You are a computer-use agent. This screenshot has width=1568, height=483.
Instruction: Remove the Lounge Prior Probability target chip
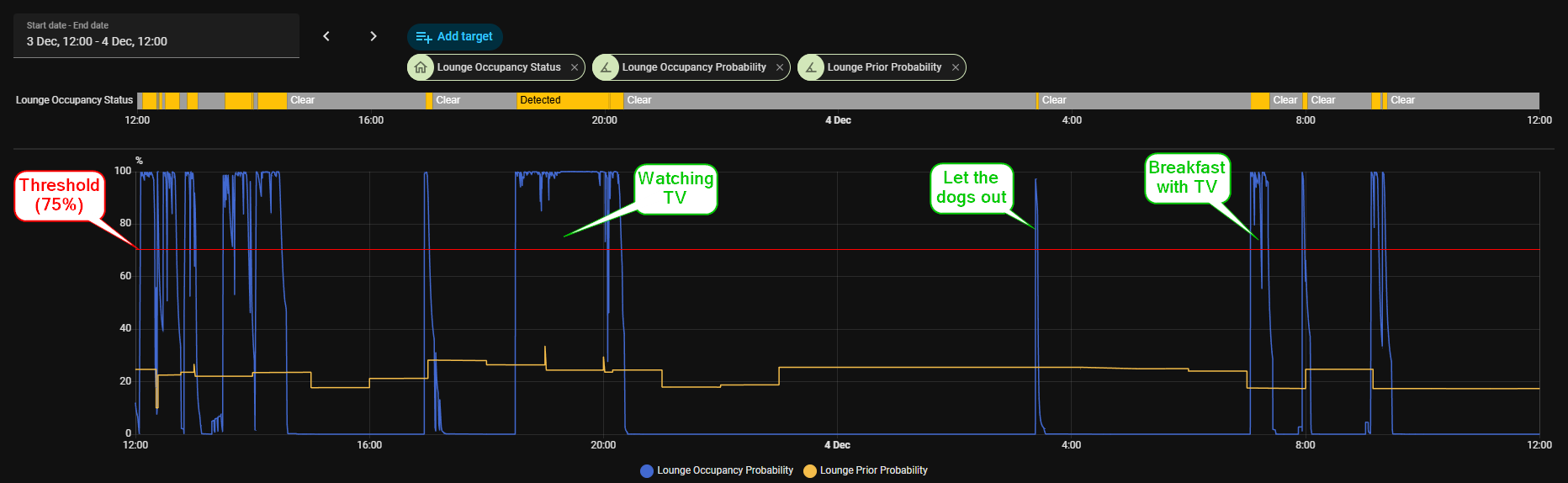coord(956,67)
